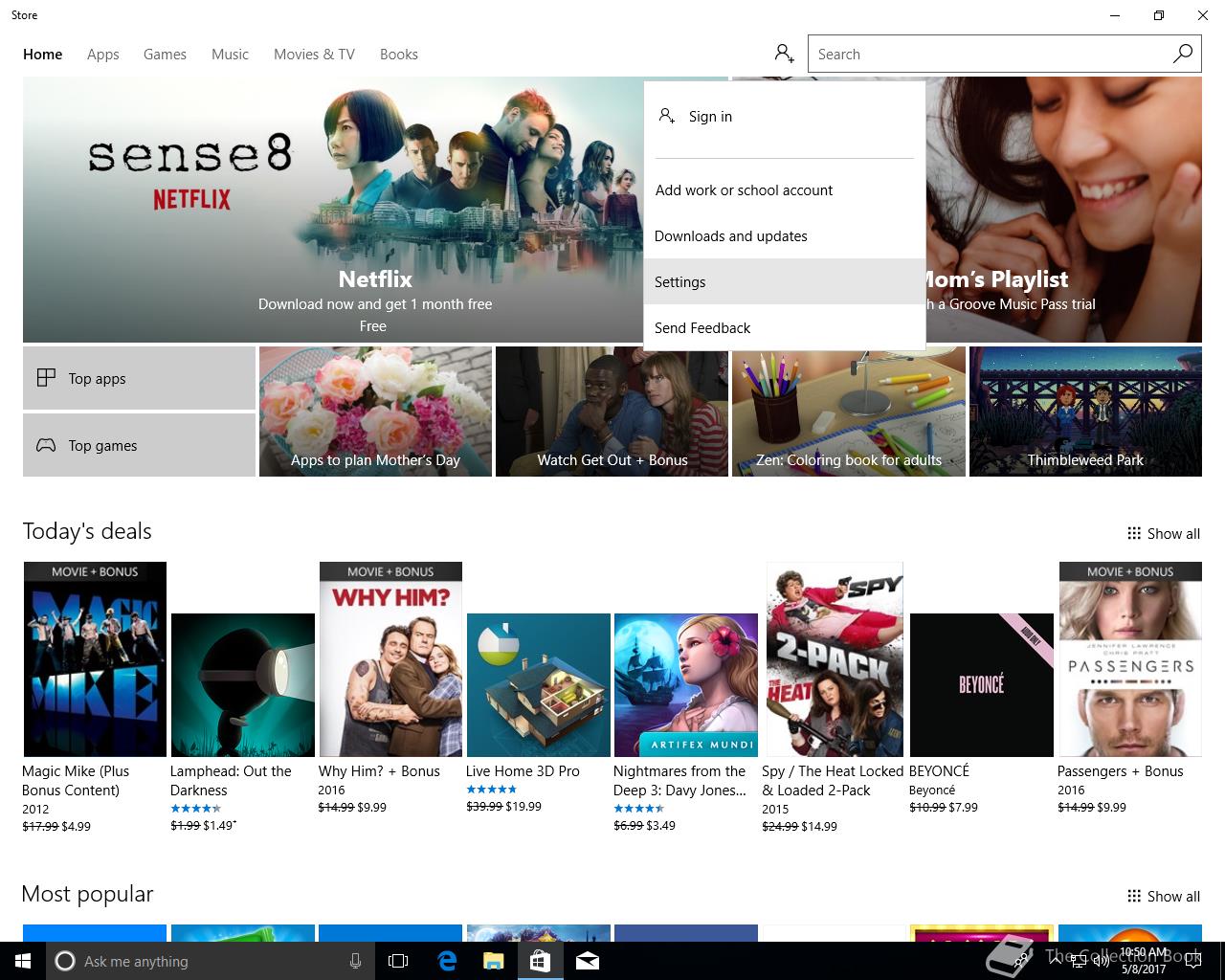Image resolution: width=1225 pixels, height=980 pixels.
Task: Open the Mom's Playlist hero banner
Action: click(x=1063, y=210)
